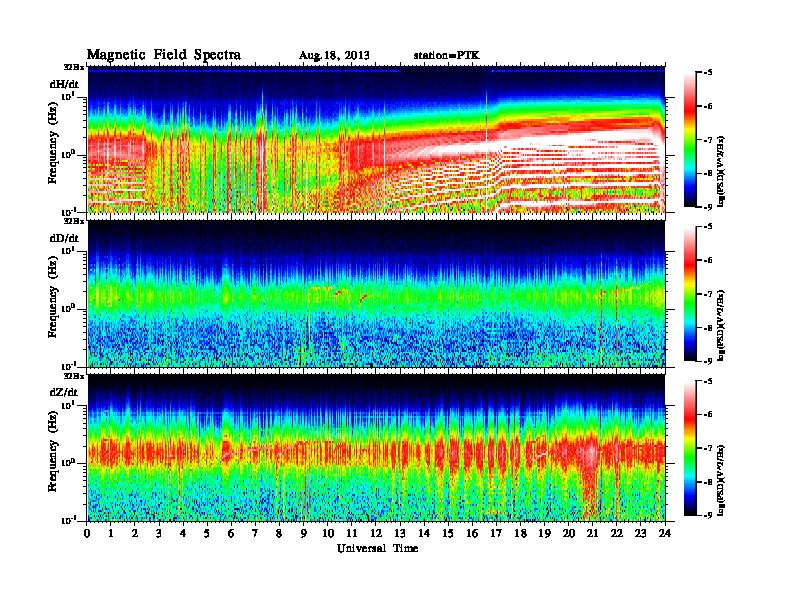Click the "-5" tick on the dH/dt color bar
Screen dimensions: 792x612
pos(708,72)
